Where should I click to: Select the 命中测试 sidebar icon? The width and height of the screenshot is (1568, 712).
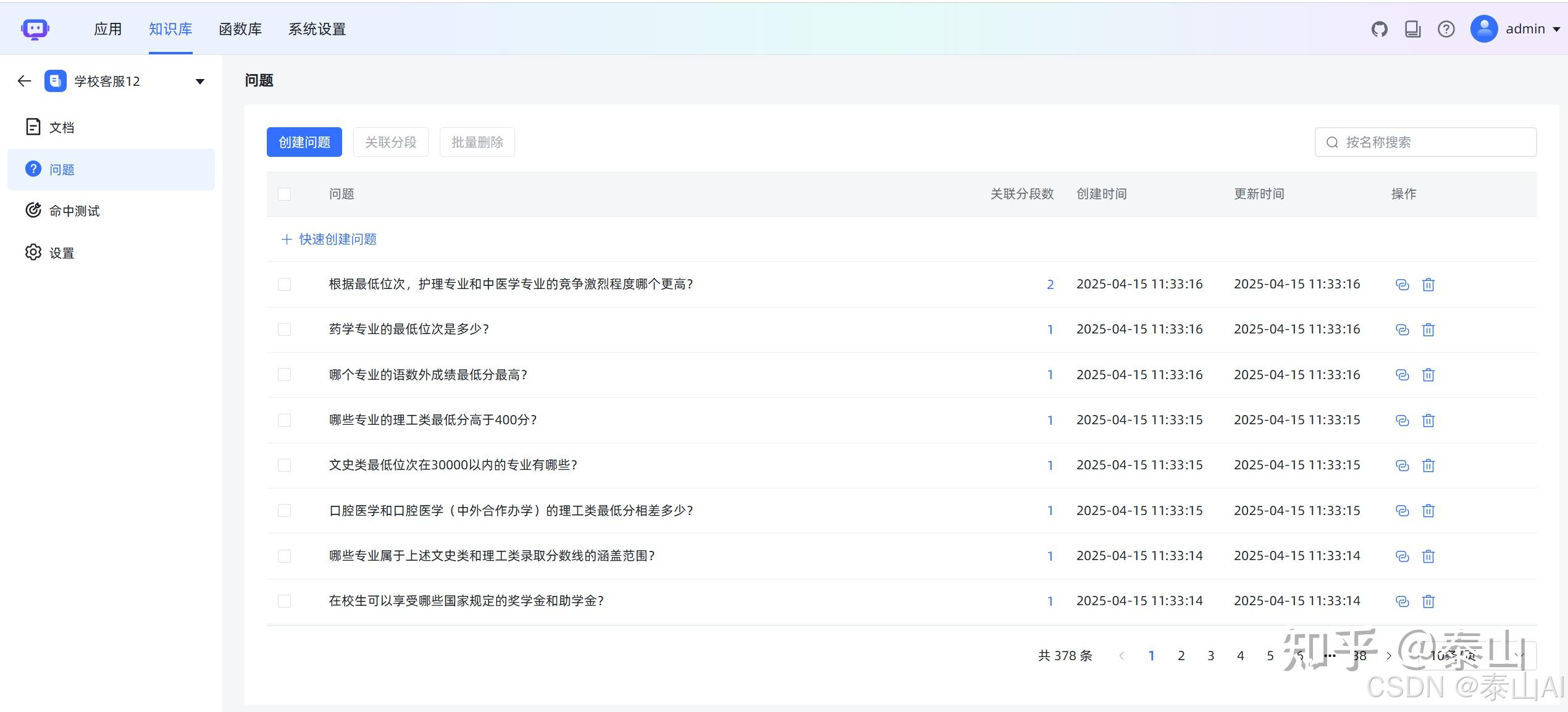[33, 211]
